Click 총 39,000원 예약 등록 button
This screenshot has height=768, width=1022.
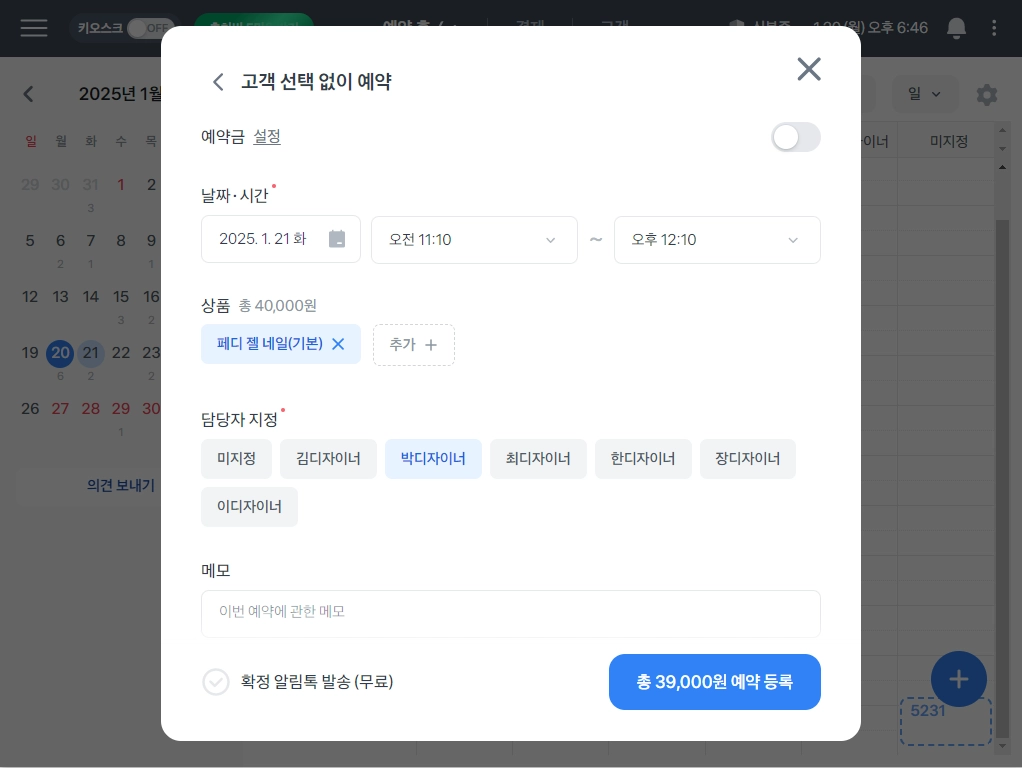pos(714,682)
